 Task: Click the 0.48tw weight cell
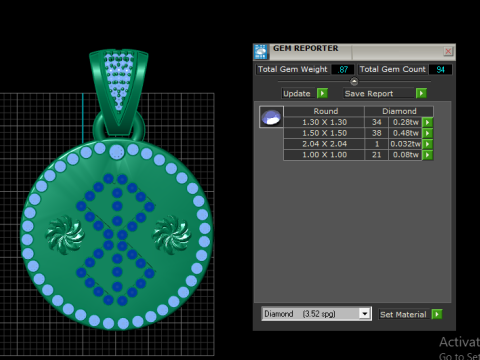(406, 133)
